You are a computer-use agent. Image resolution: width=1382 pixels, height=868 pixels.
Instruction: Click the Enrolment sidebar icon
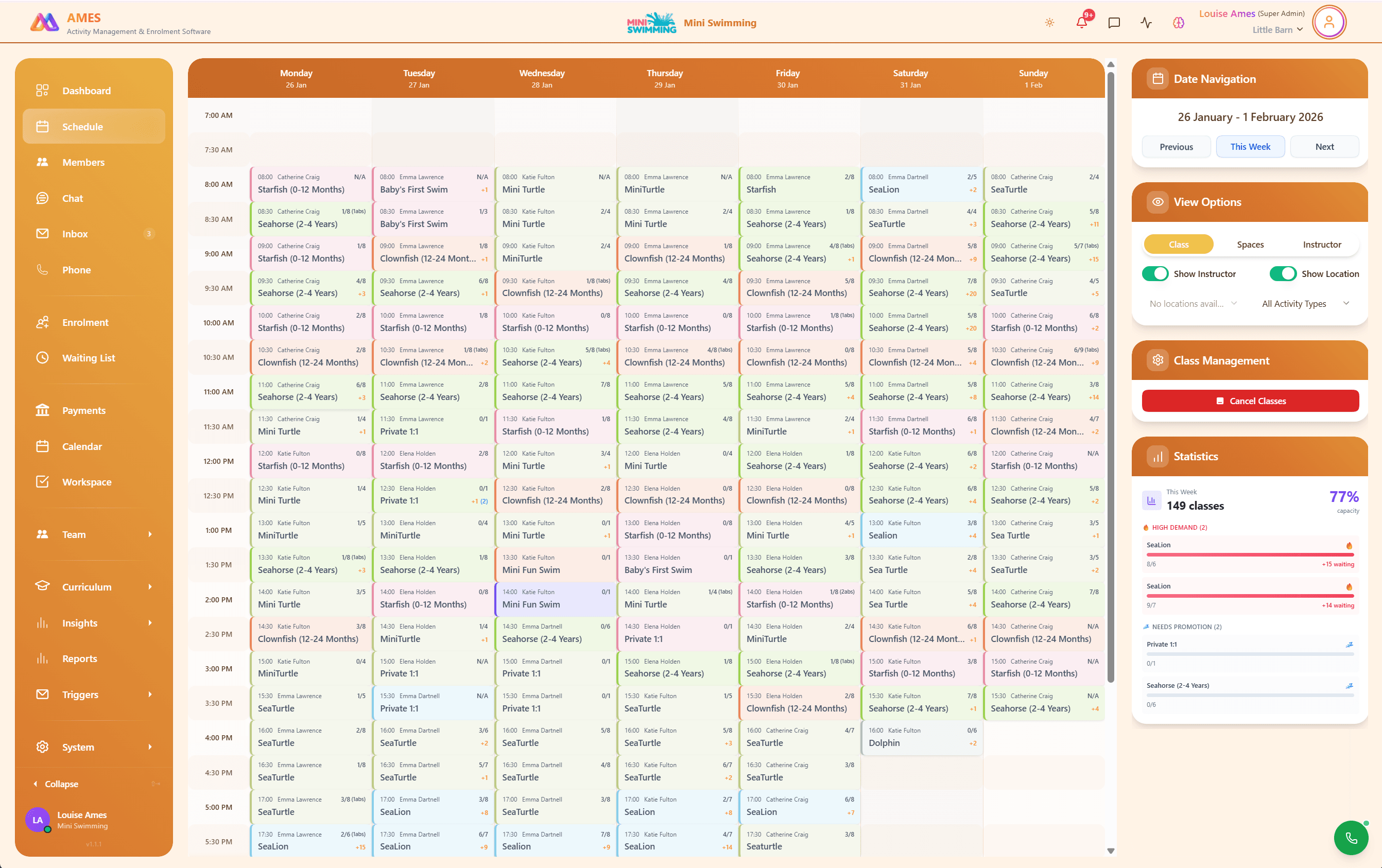pos(42,322)
